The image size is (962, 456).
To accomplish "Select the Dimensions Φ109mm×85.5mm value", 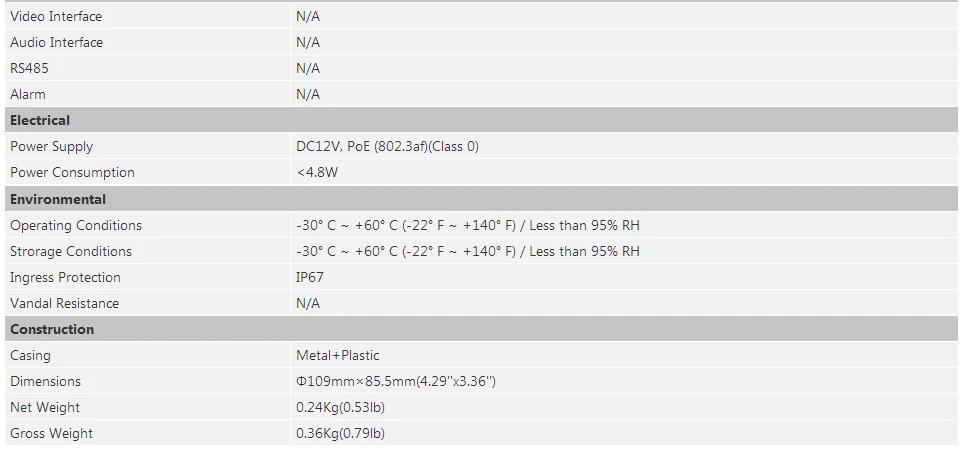I will [x=396, y=381].
